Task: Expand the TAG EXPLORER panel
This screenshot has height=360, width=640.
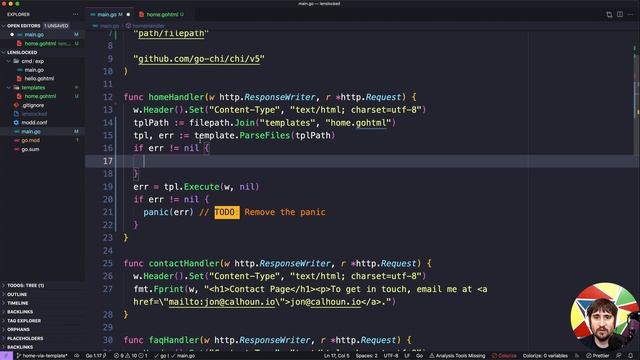Action: coord(24,321)
